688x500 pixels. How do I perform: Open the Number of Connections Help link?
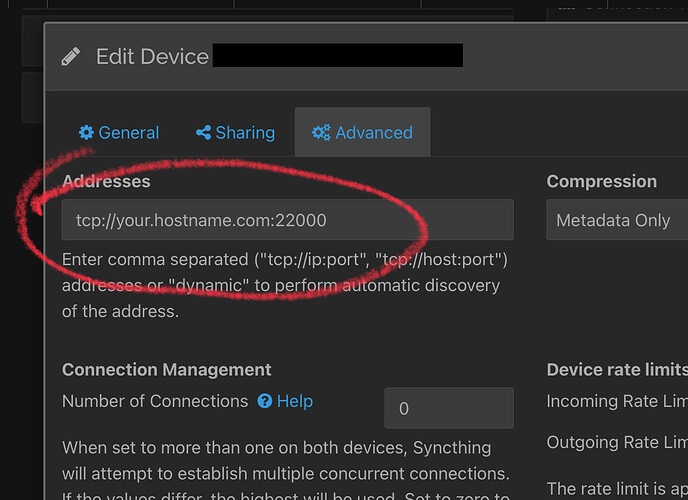point(285,401)
